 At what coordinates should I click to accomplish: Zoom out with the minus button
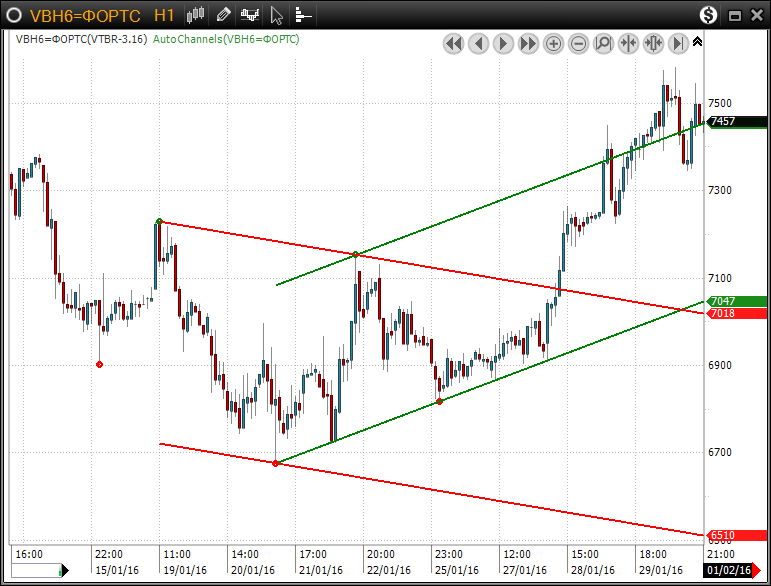click(x=578, y=43)
